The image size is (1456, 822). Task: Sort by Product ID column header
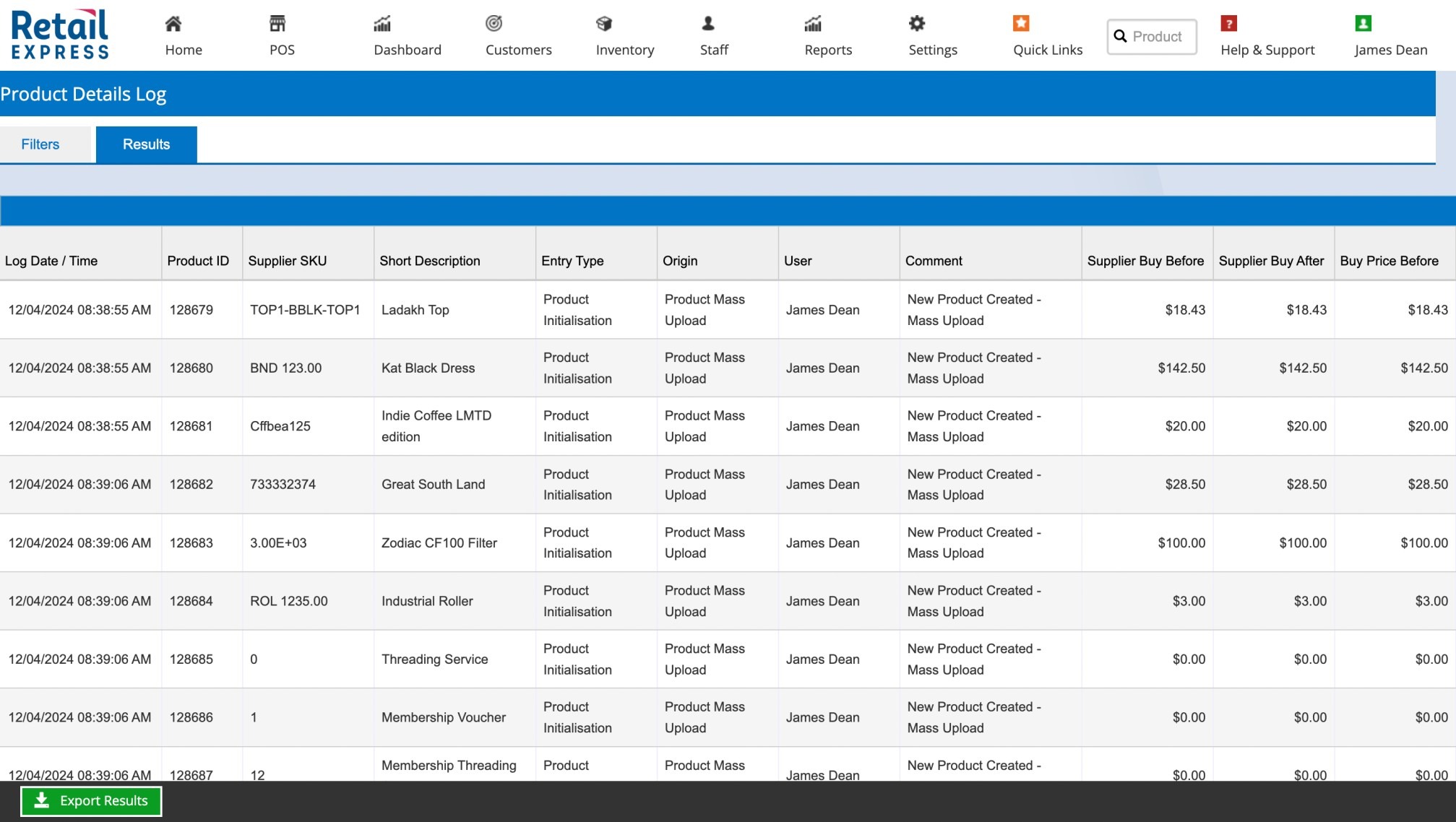[198, 261]
